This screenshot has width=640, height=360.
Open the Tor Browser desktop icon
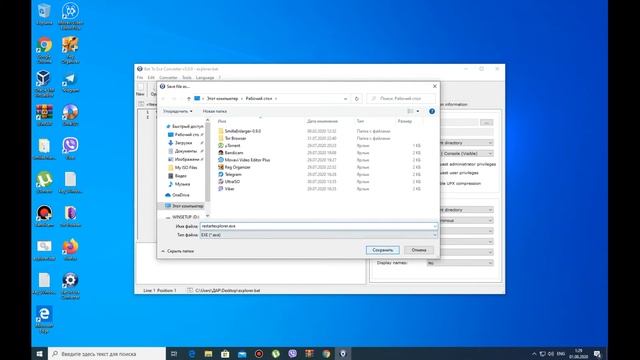(x=70, y=216)
